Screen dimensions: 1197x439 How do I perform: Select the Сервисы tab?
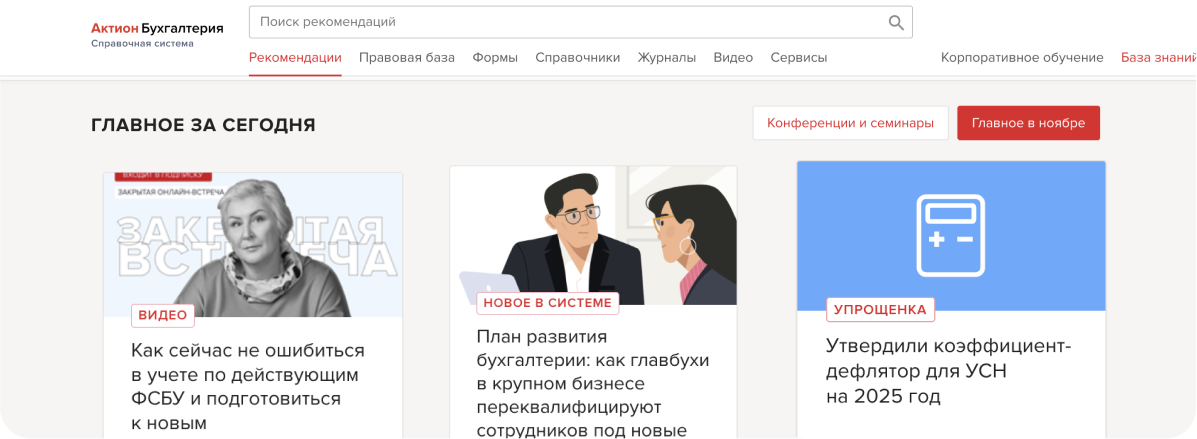coord(799,58)
